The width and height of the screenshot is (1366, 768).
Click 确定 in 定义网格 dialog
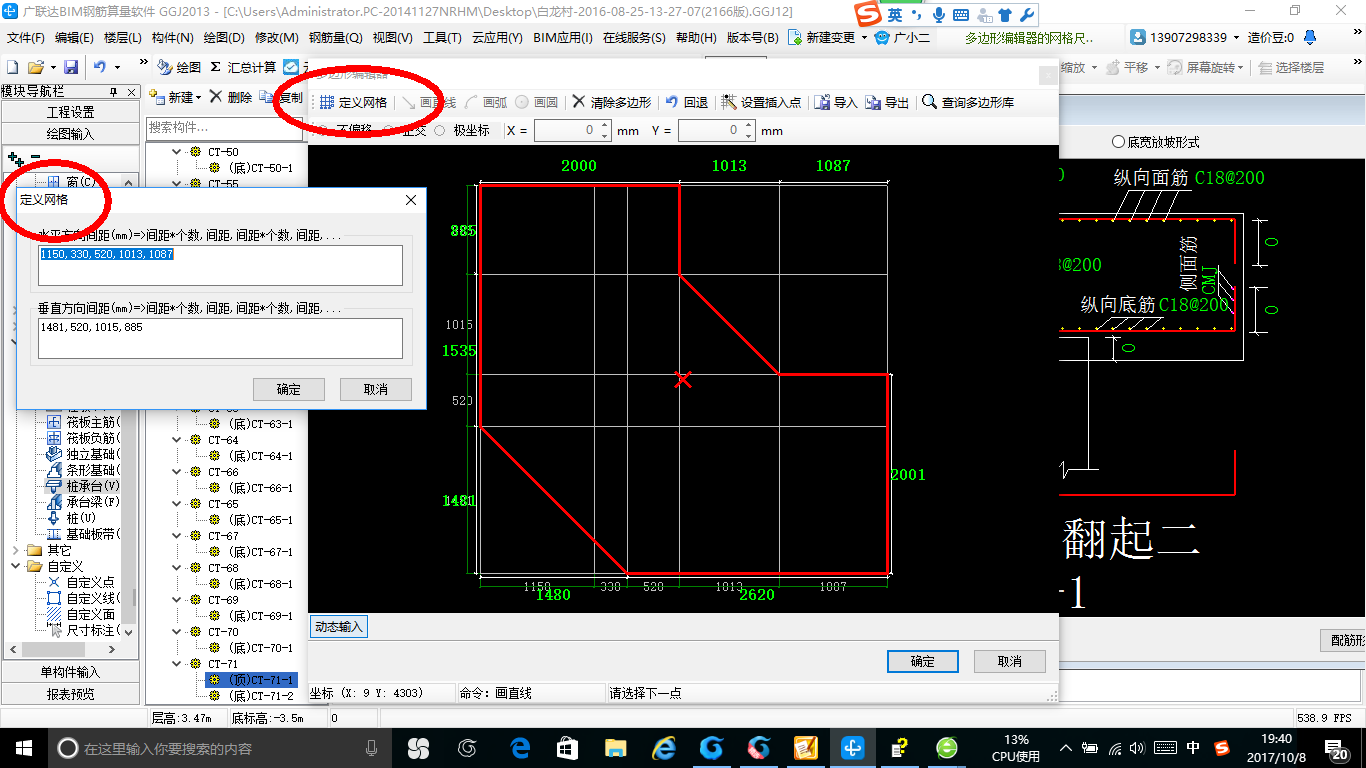(x=288, y=389)
